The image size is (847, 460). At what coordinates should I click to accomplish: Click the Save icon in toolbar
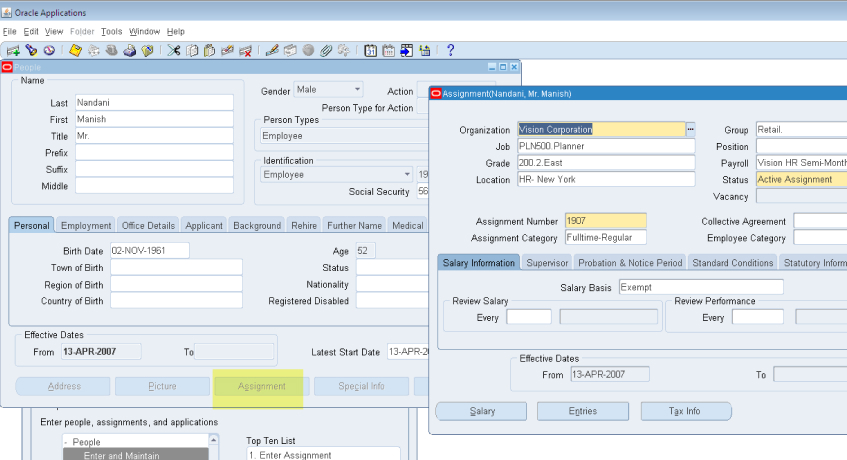point(76,50)
